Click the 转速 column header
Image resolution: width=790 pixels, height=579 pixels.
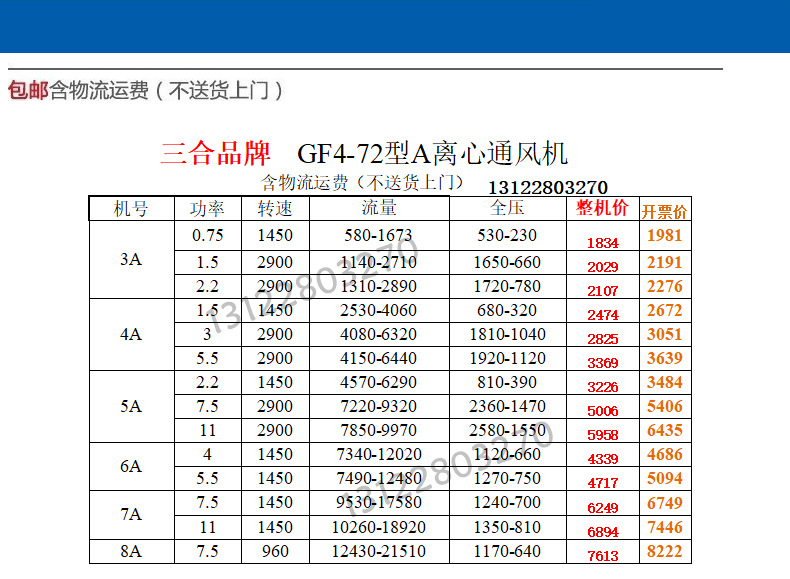tap(275, 209)
